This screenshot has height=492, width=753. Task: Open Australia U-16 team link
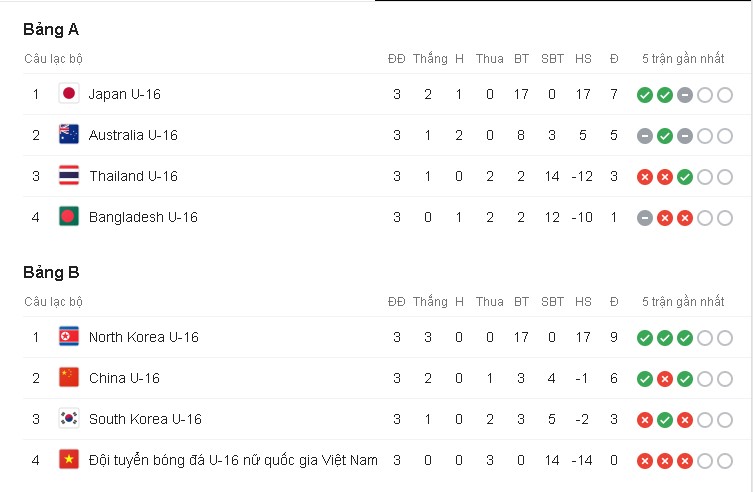[x=133, y=135]
